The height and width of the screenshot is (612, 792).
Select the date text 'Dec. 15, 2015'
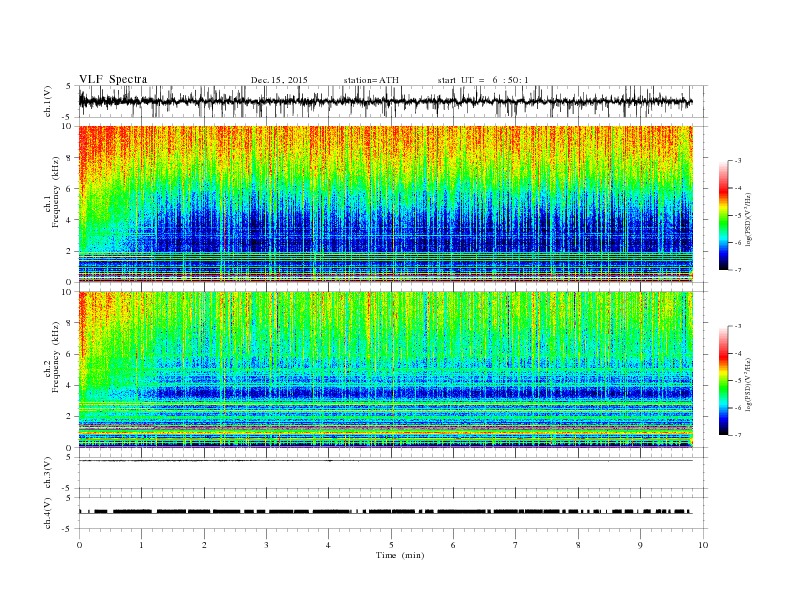[x=279, y=80]
